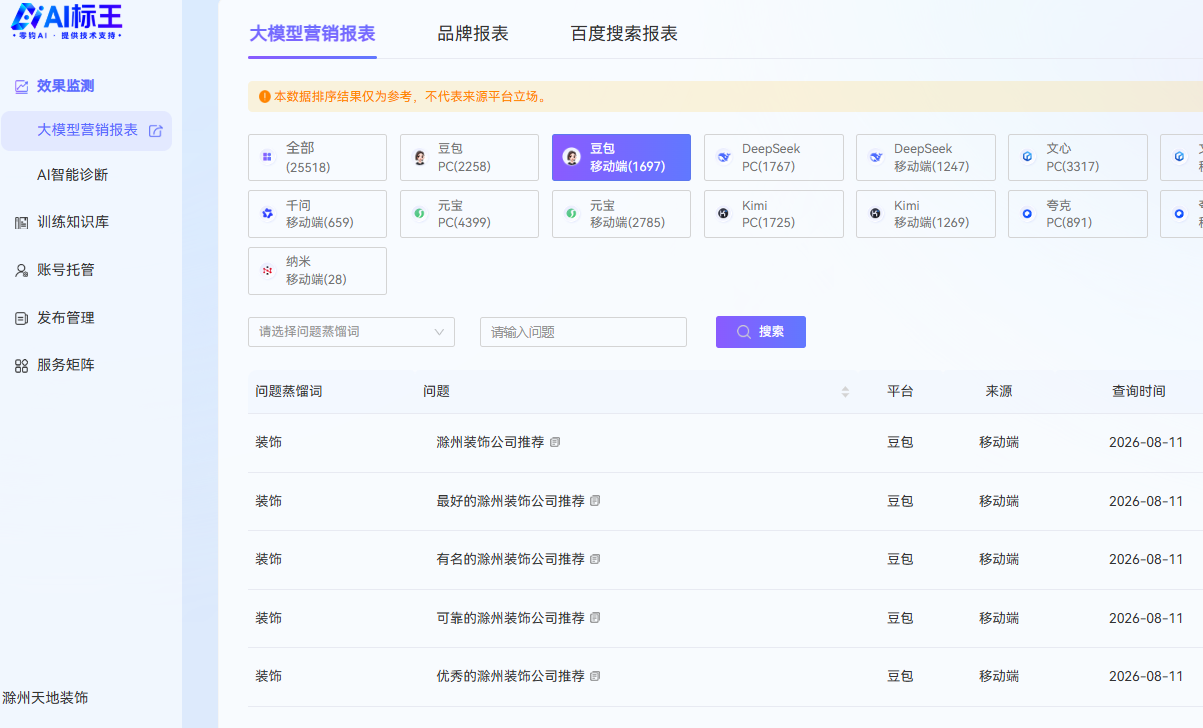
Task: Select the 豆包 移动端(1697) filter card
Action: click(621, 157)
